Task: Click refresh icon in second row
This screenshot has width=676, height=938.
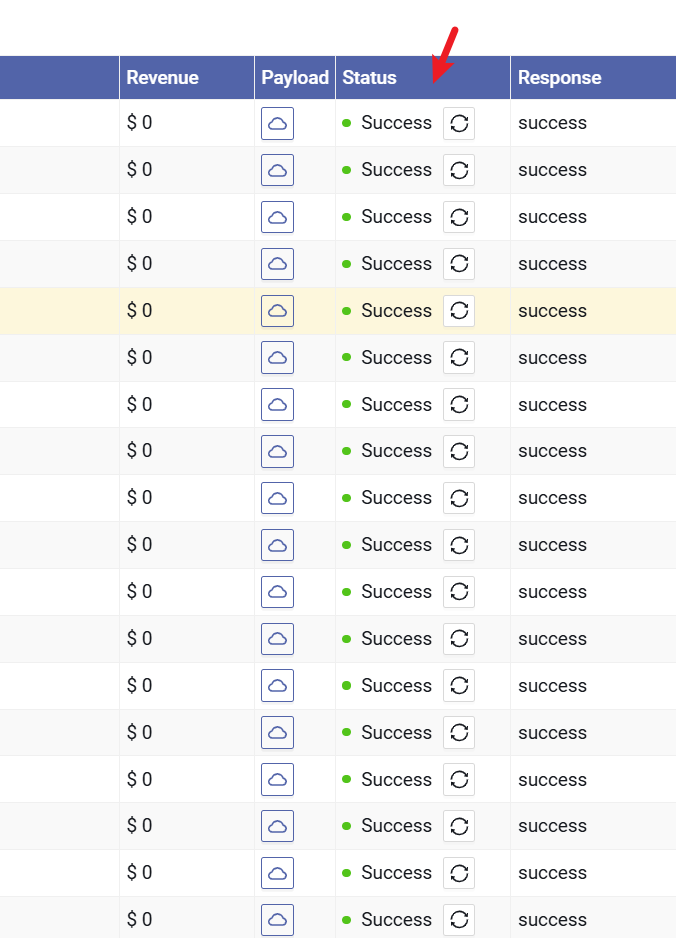Action: 459,170
